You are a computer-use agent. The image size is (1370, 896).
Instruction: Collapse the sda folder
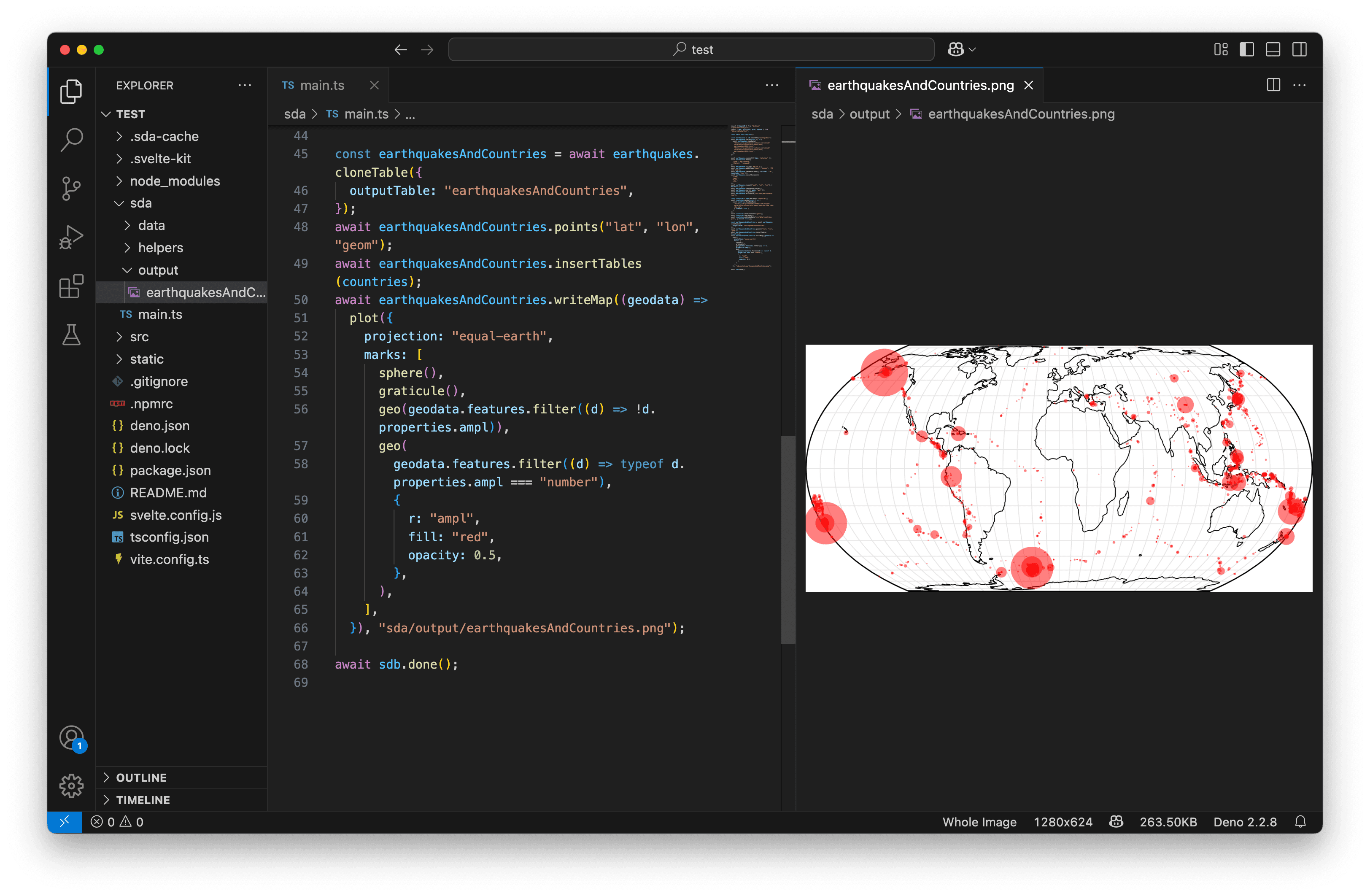(181, 203)
